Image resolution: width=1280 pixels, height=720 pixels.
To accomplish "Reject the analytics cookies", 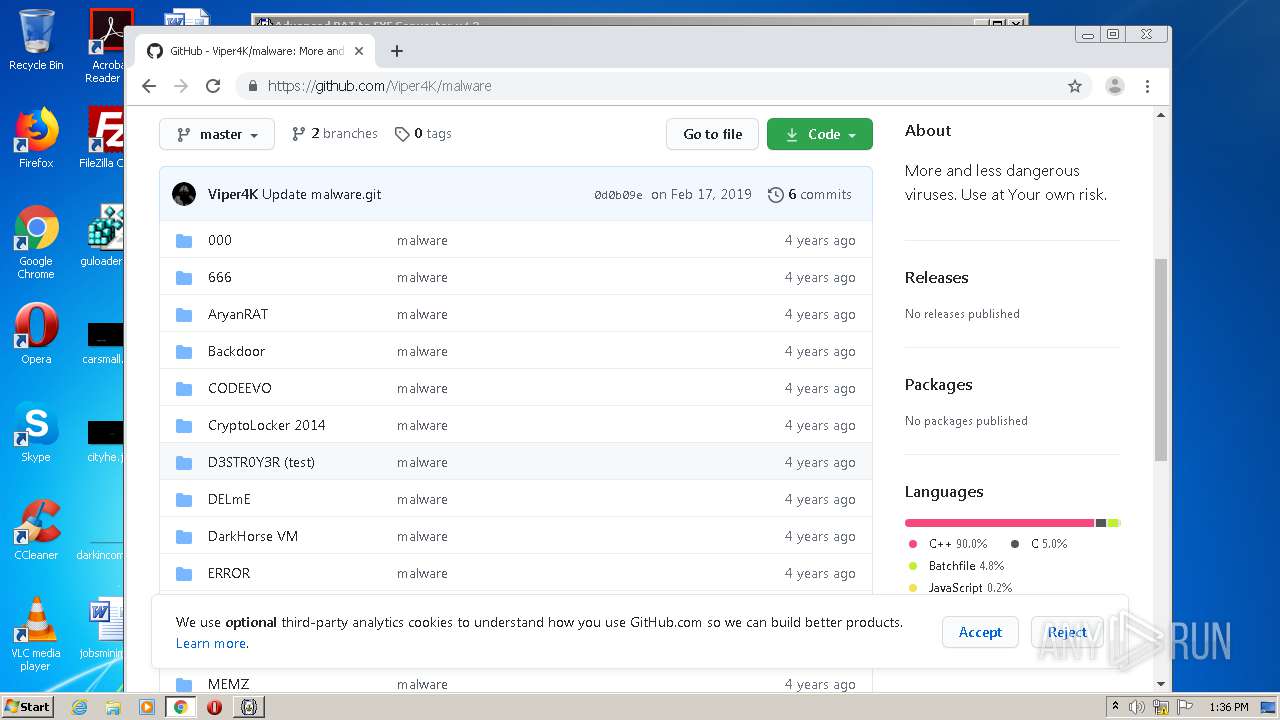I will 1067,632.
